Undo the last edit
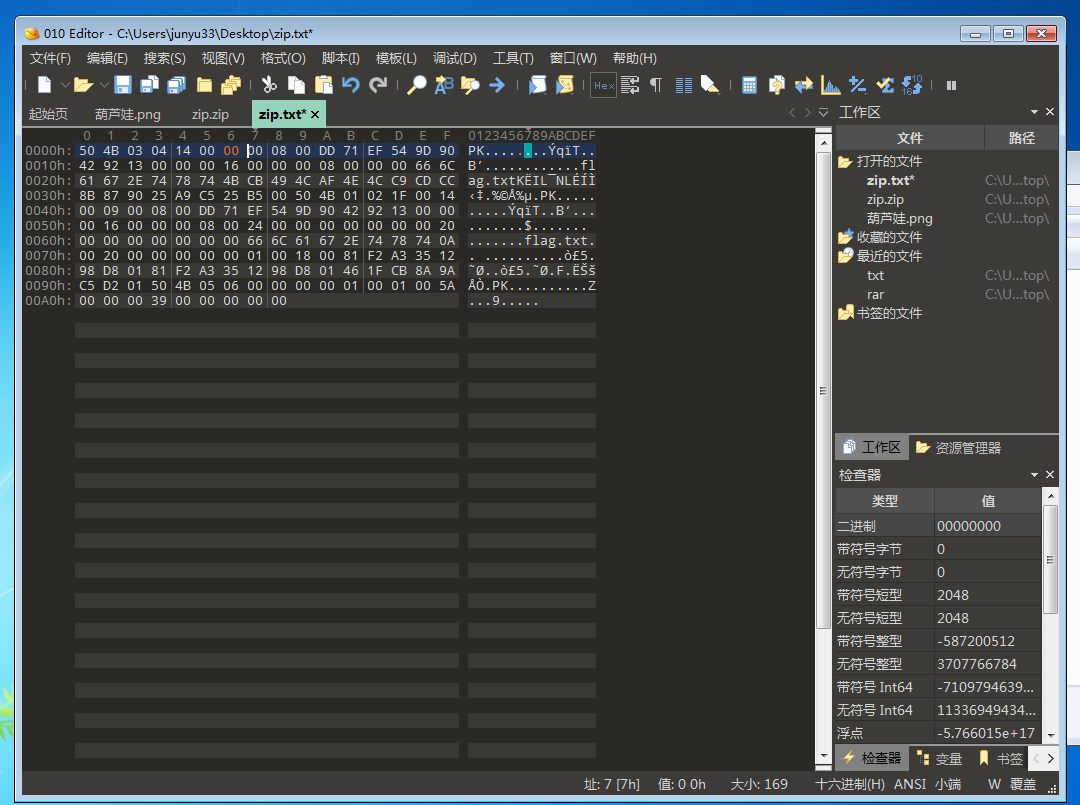This screenshot has height=805, width=1080. [x=351, y=85]
